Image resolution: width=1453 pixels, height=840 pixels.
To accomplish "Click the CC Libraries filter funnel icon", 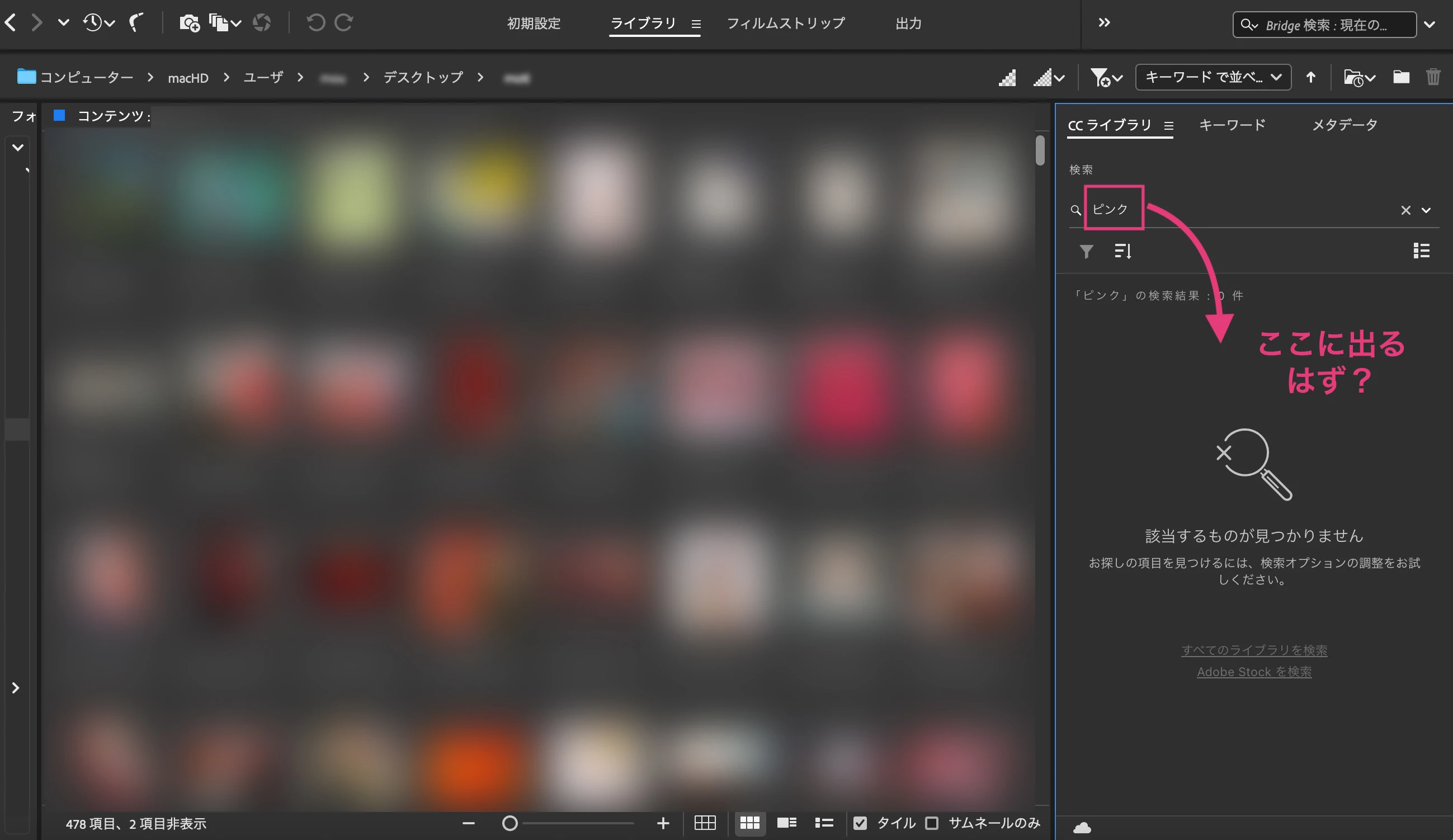I will click(1086, 251).
